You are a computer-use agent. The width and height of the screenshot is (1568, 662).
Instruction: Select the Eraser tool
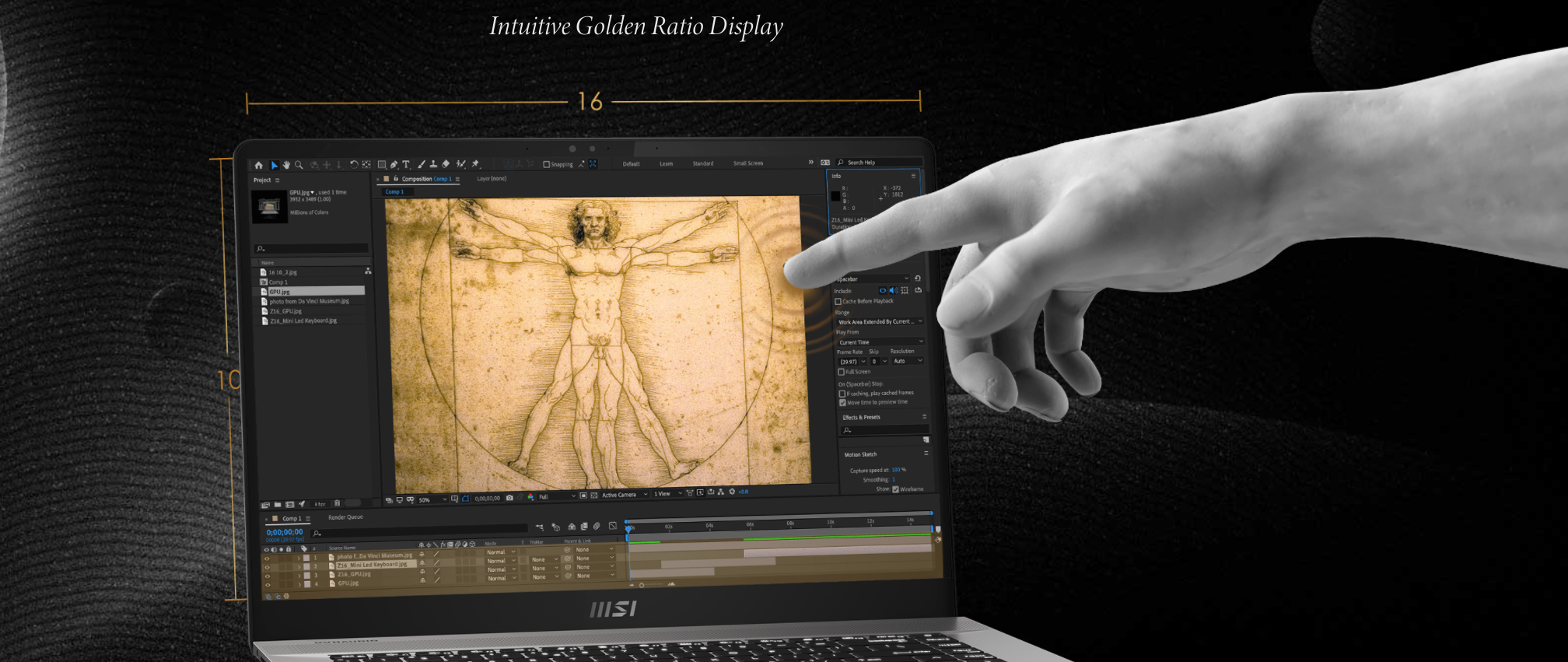[446, 164]
